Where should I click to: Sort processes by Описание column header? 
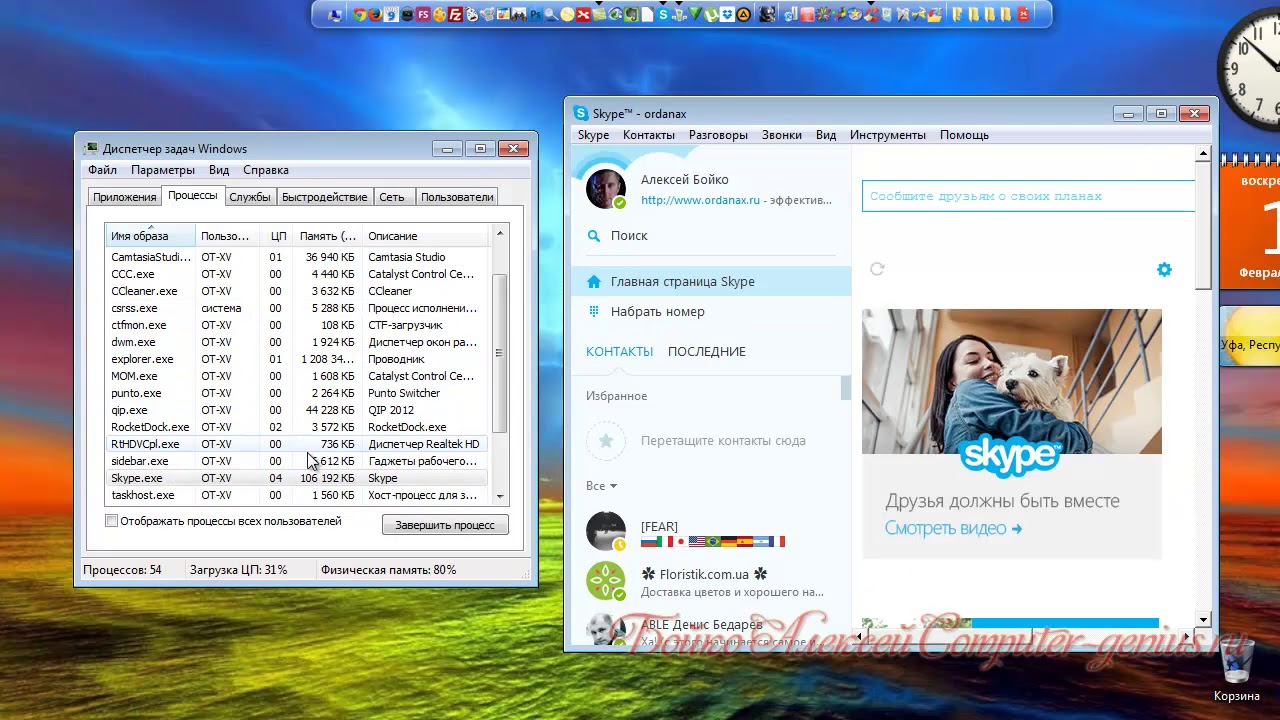pyautogui.click(x=425, y=236)
